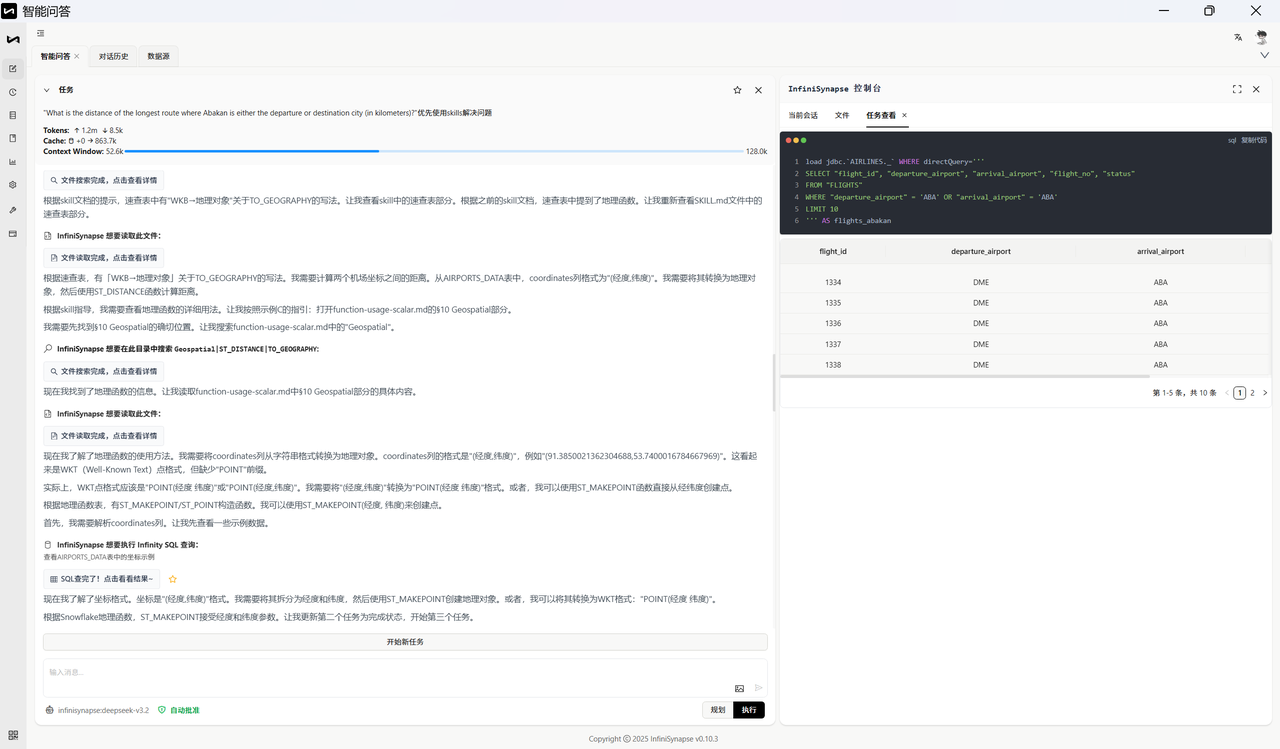The height and width of the screenshot is (749, 1280).
Task: Expand the console panel to fullscreen
Action: [1237, 89]
